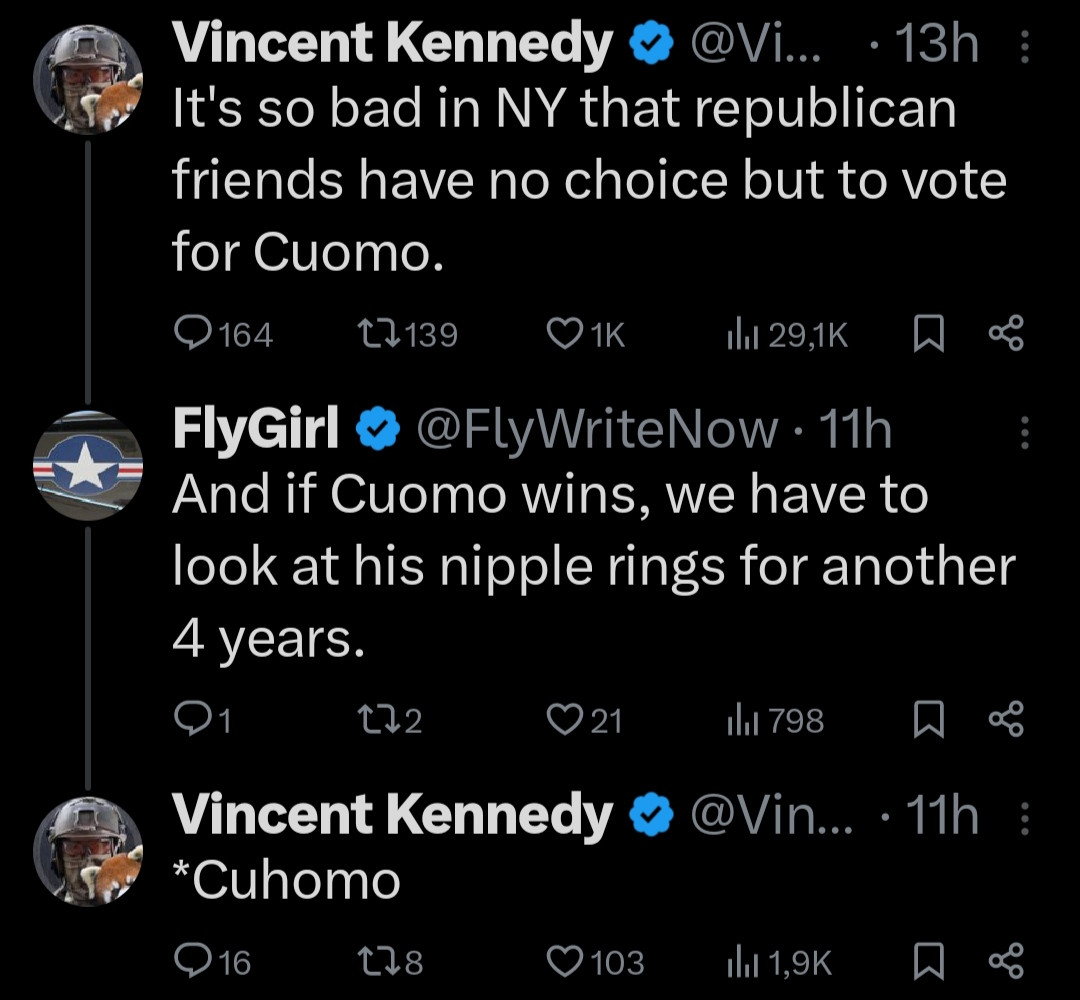Open more options for the 13h tweet
The width and height of the screenshot is (1080, 1000).
[1022, 46]
